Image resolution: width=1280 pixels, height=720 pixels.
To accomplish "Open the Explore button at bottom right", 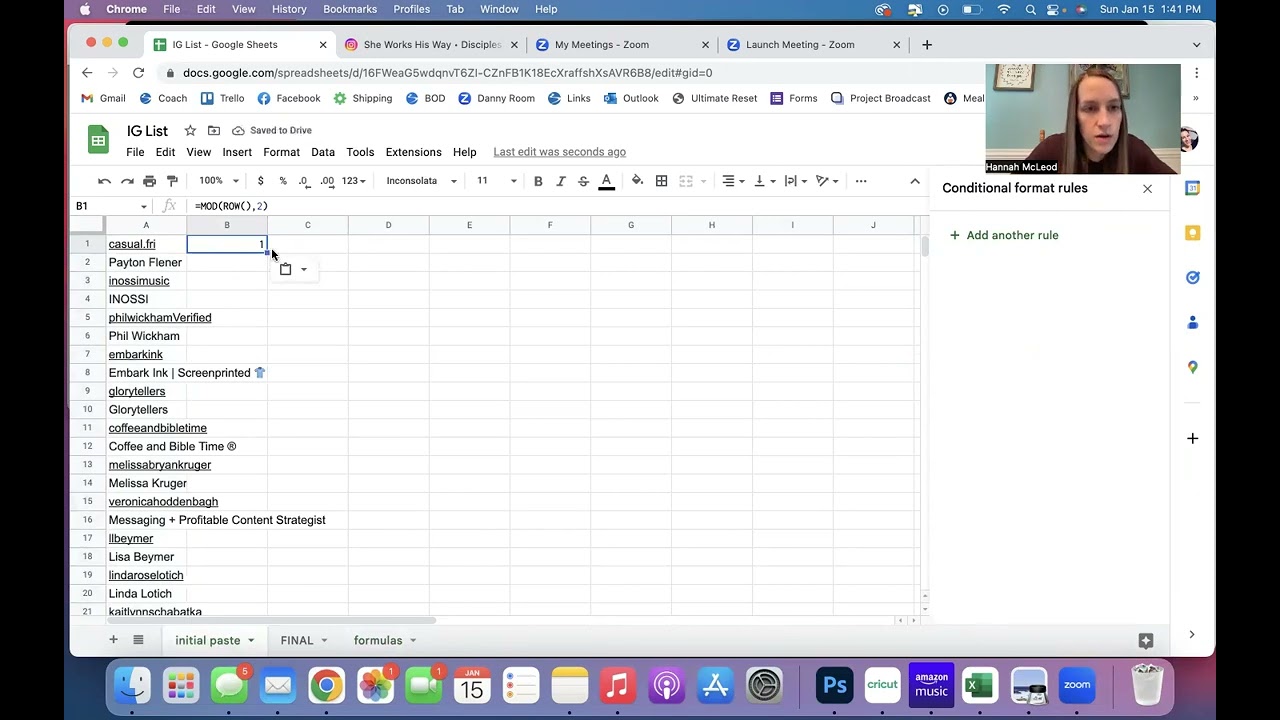I will tap(1146, 640).
